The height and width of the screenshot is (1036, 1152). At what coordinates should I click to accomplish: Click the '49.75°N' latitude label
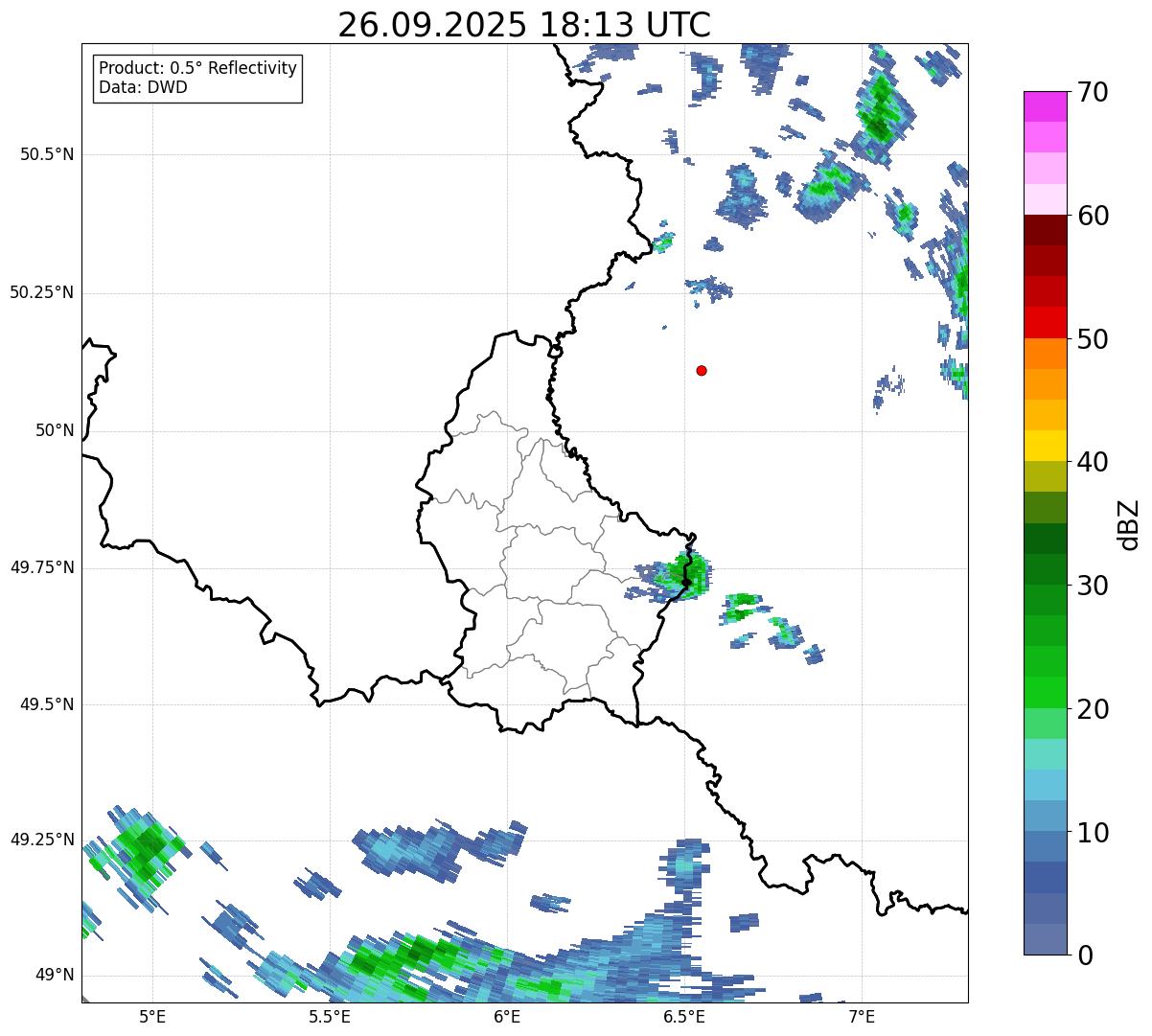coord(41,567)
